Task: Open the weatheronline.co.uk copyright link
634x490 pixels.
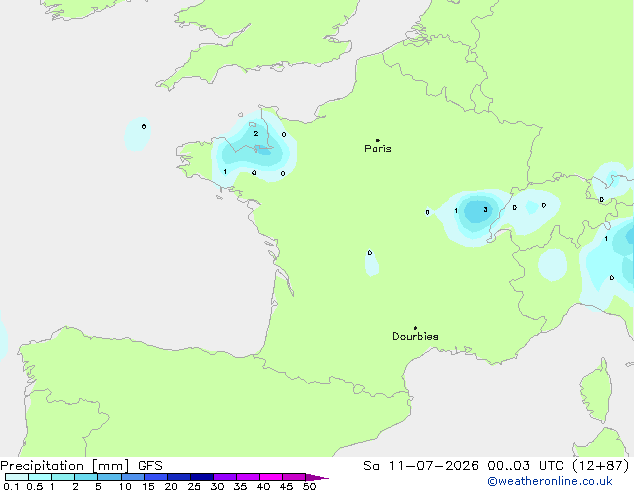Action: pos(550,481)
